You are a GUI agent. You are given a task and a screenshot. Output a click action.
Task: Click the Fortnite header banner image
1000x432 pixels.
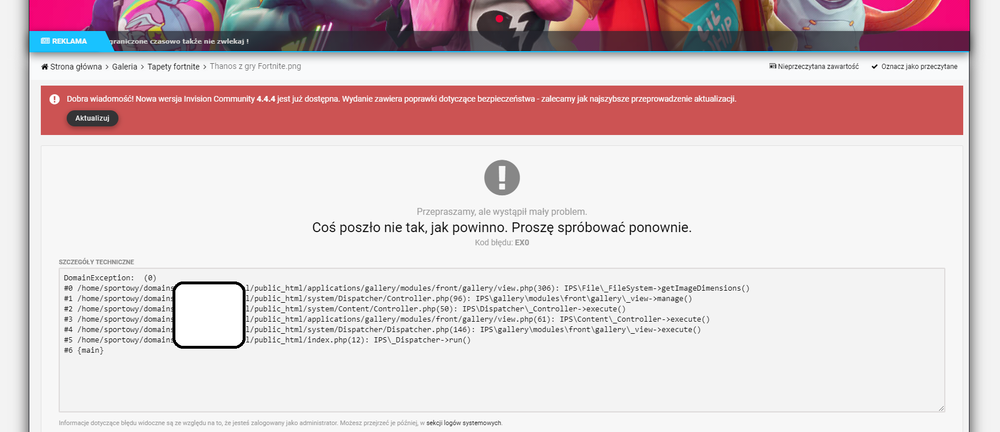[500, 15]
